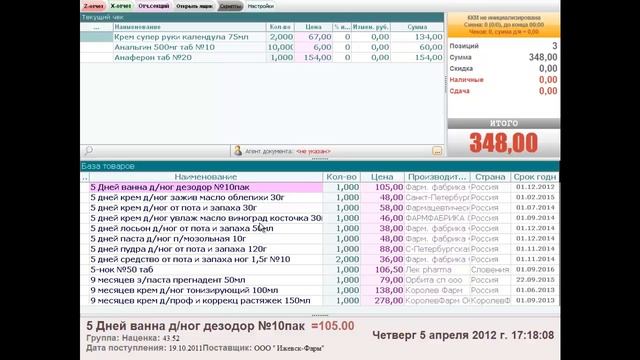640x360 pixels.
Task: Click the Срок годн column header
Action: point(535,177)
